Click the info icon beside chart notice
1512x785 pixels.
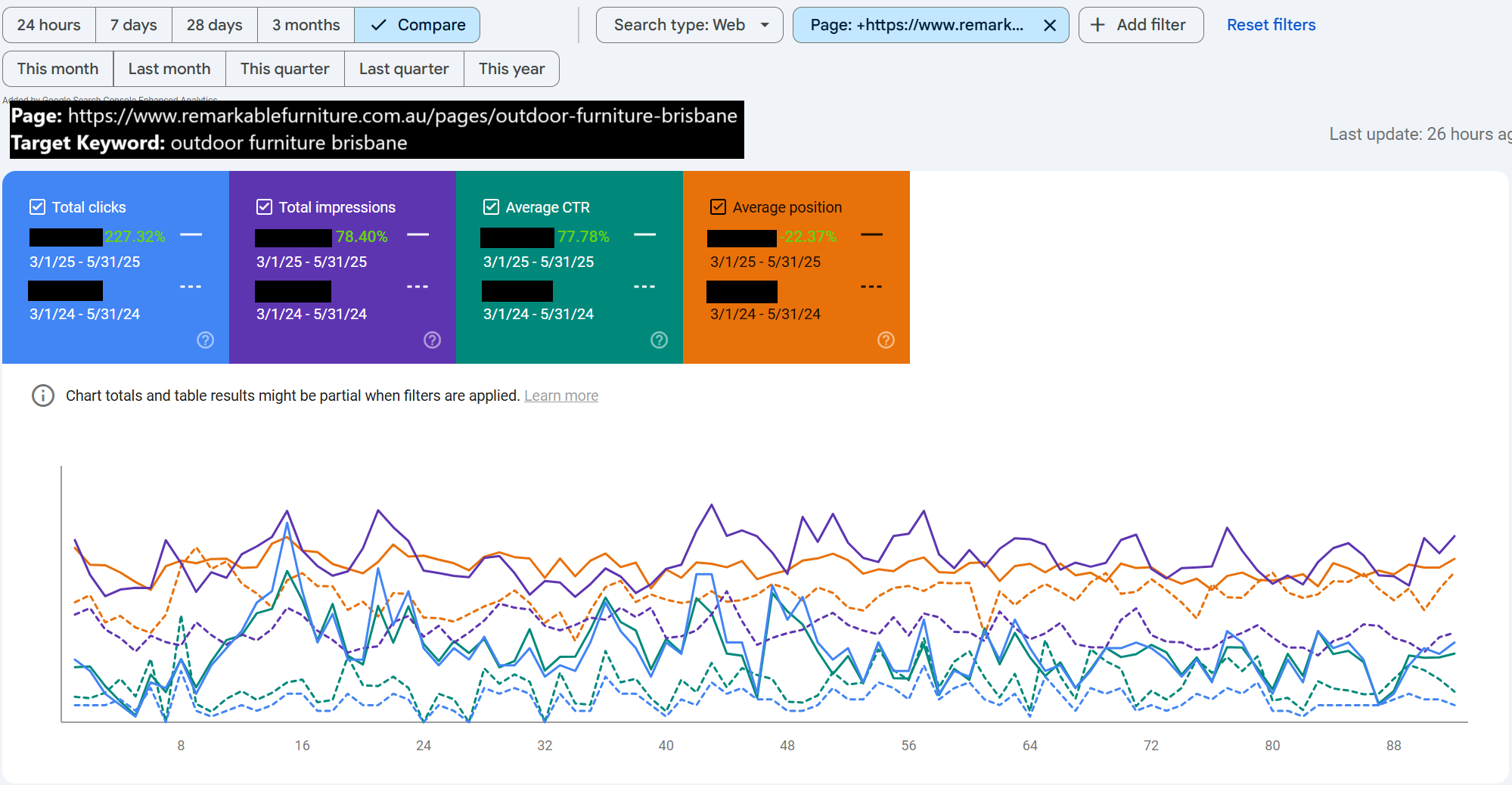43,396
